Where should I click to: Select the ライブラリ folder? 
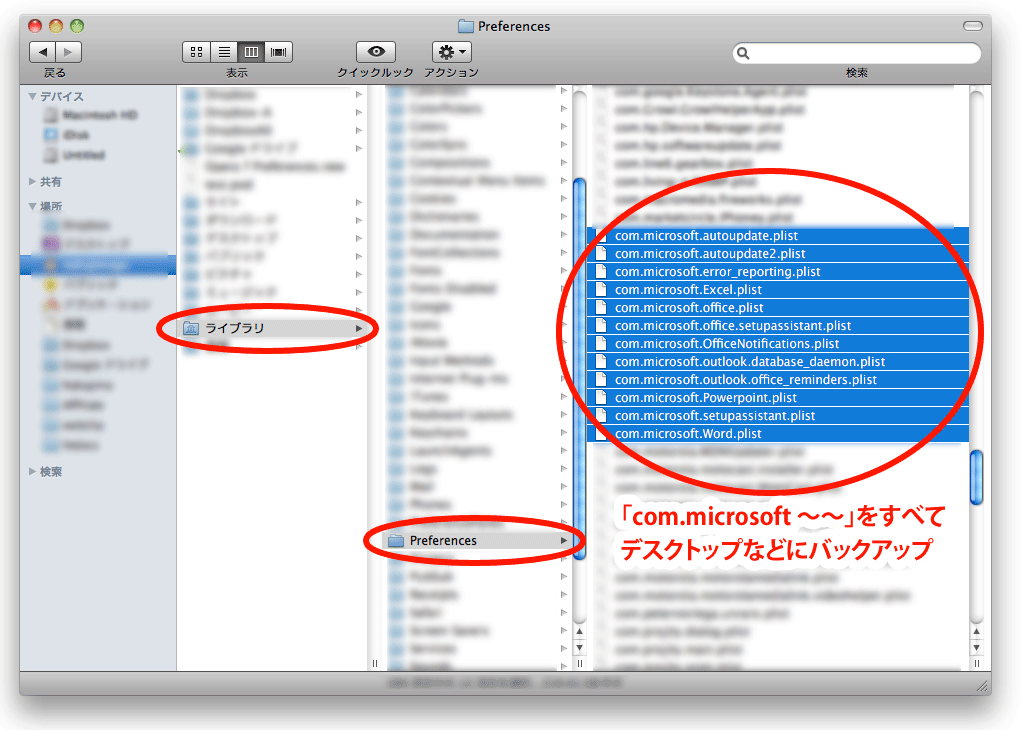pos(272,328)
